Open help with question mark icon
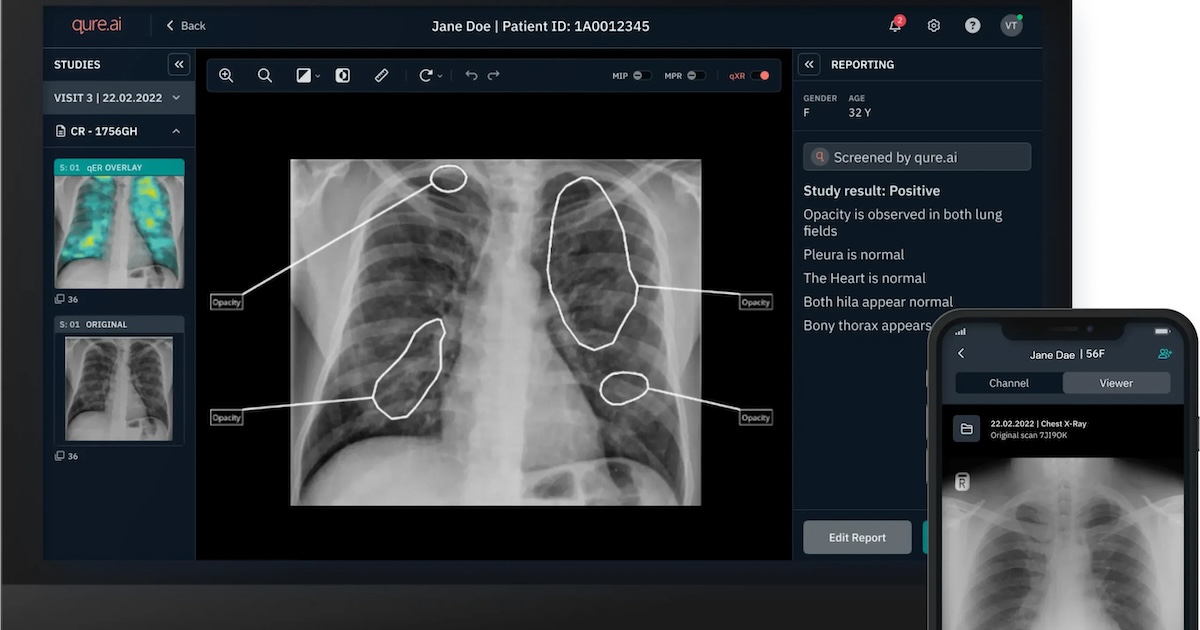The height and width of the screenshot is (630, 1200). pos(972,25)
